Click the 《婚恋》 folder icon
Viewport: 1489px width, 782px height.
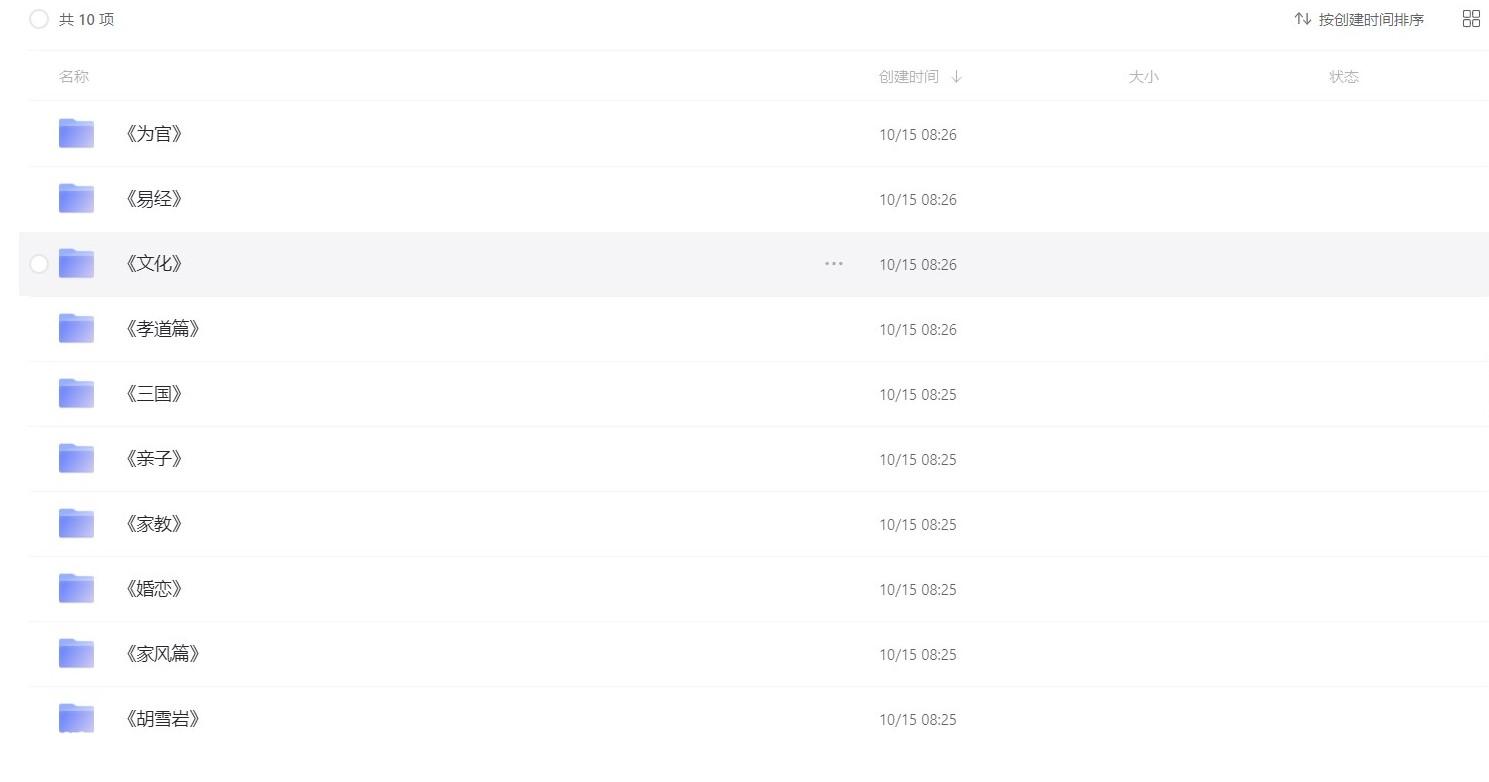click(76, 588)
